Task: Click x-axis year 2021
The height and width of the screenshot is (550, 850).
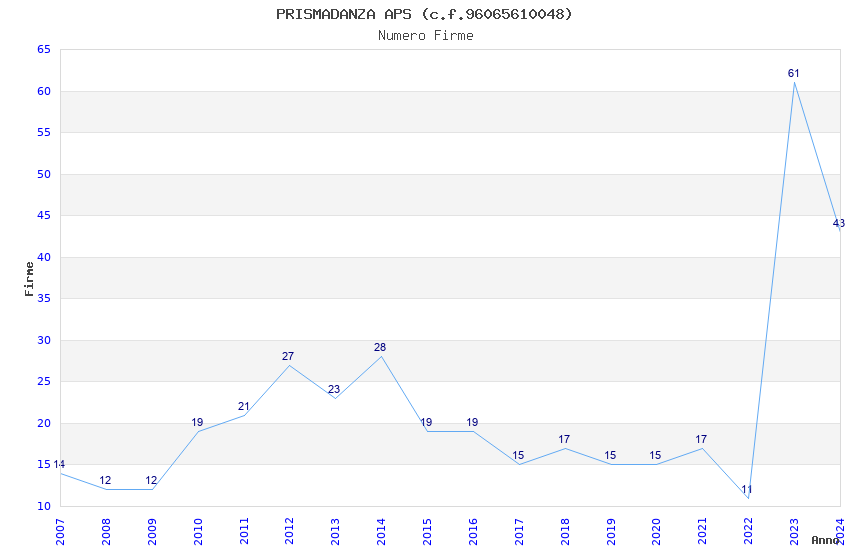Action: point(703,531)
